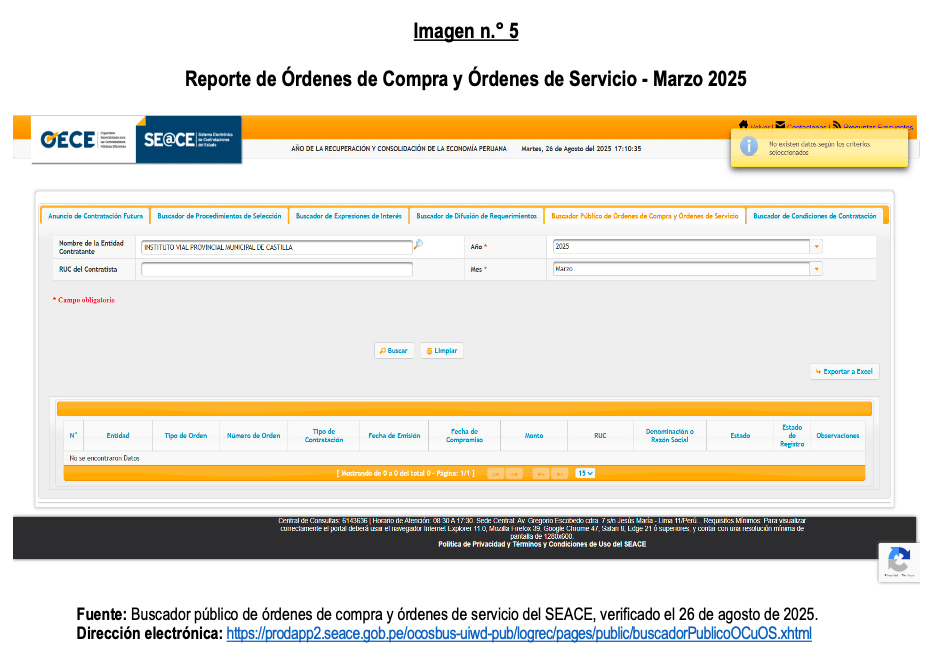Click the reCAPTCHA badge icon
The height and width of the screenshot is (664, 934).
coord(898,559)
